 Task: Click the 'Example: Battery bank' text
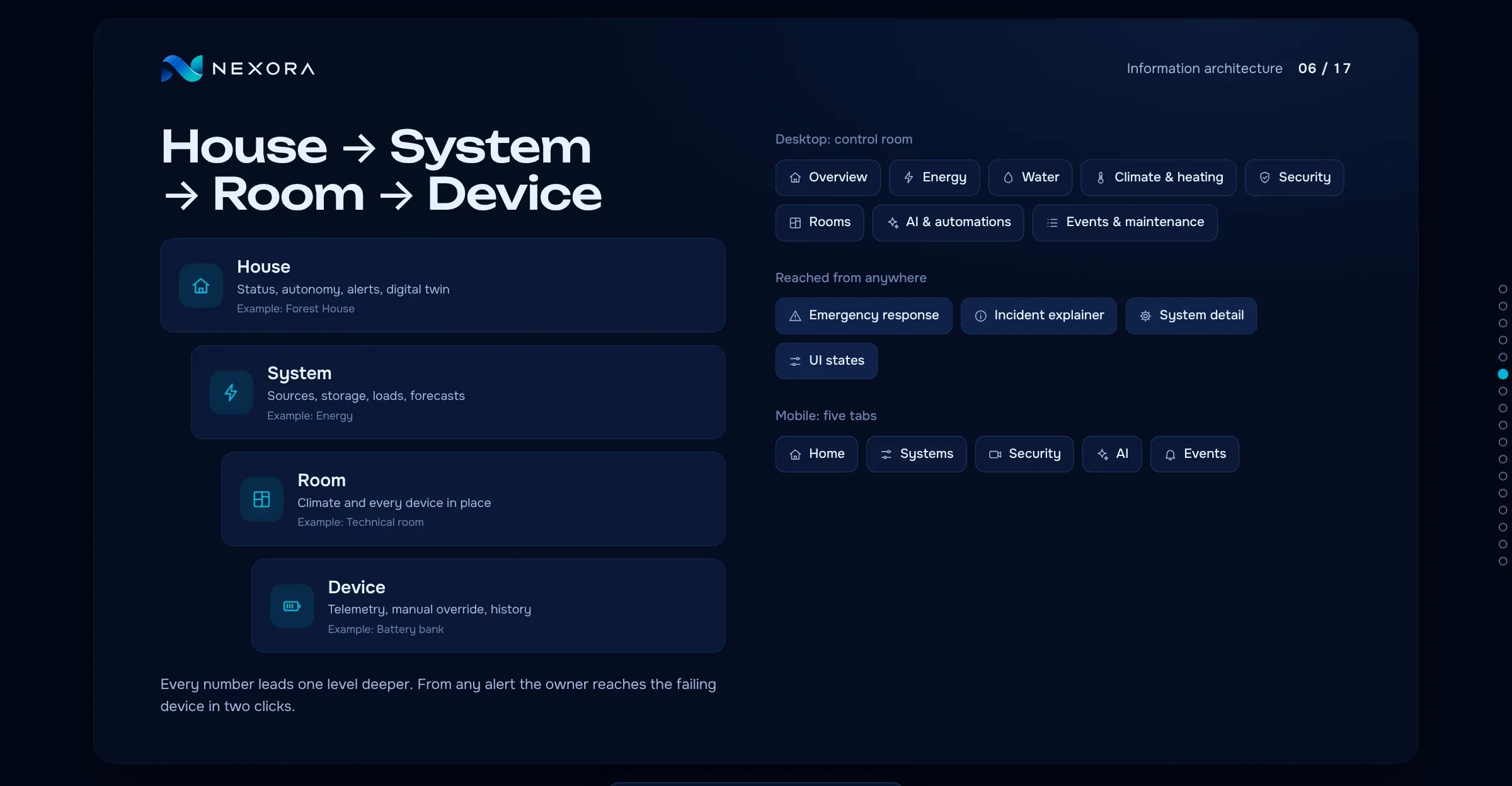pyautogui.click(x=386, y=629)
